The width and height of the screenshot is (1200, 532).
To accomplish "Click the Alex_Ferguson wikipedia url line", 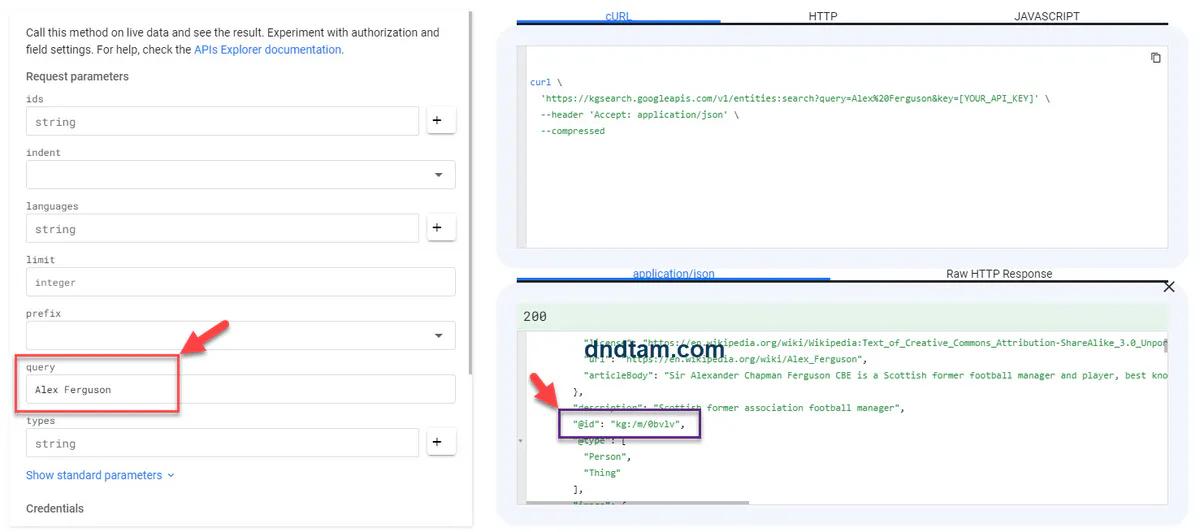I will [x=726, y=360].
